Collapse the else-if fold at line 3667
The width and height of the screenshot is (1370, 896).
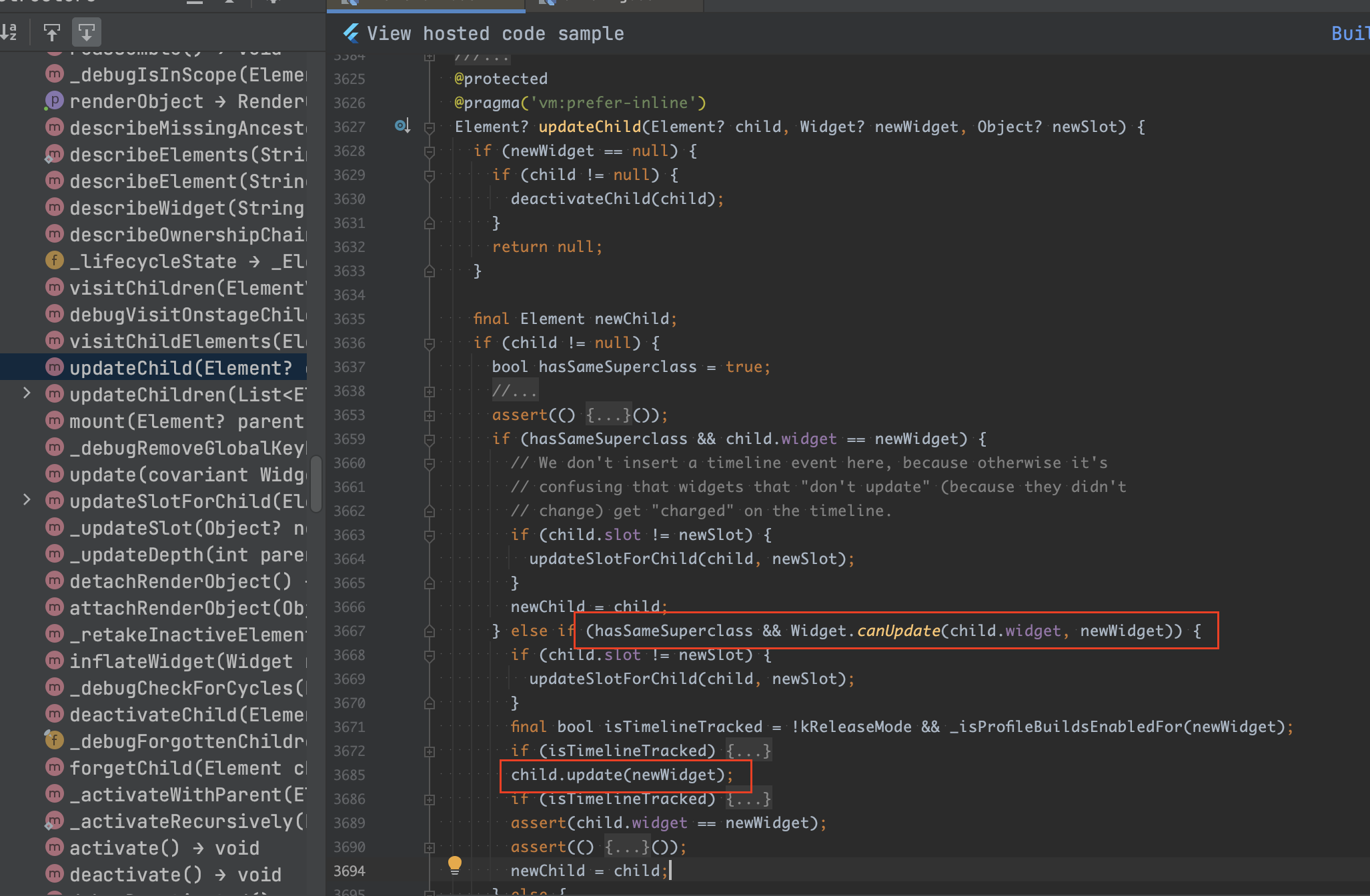(x=430, y=631)
